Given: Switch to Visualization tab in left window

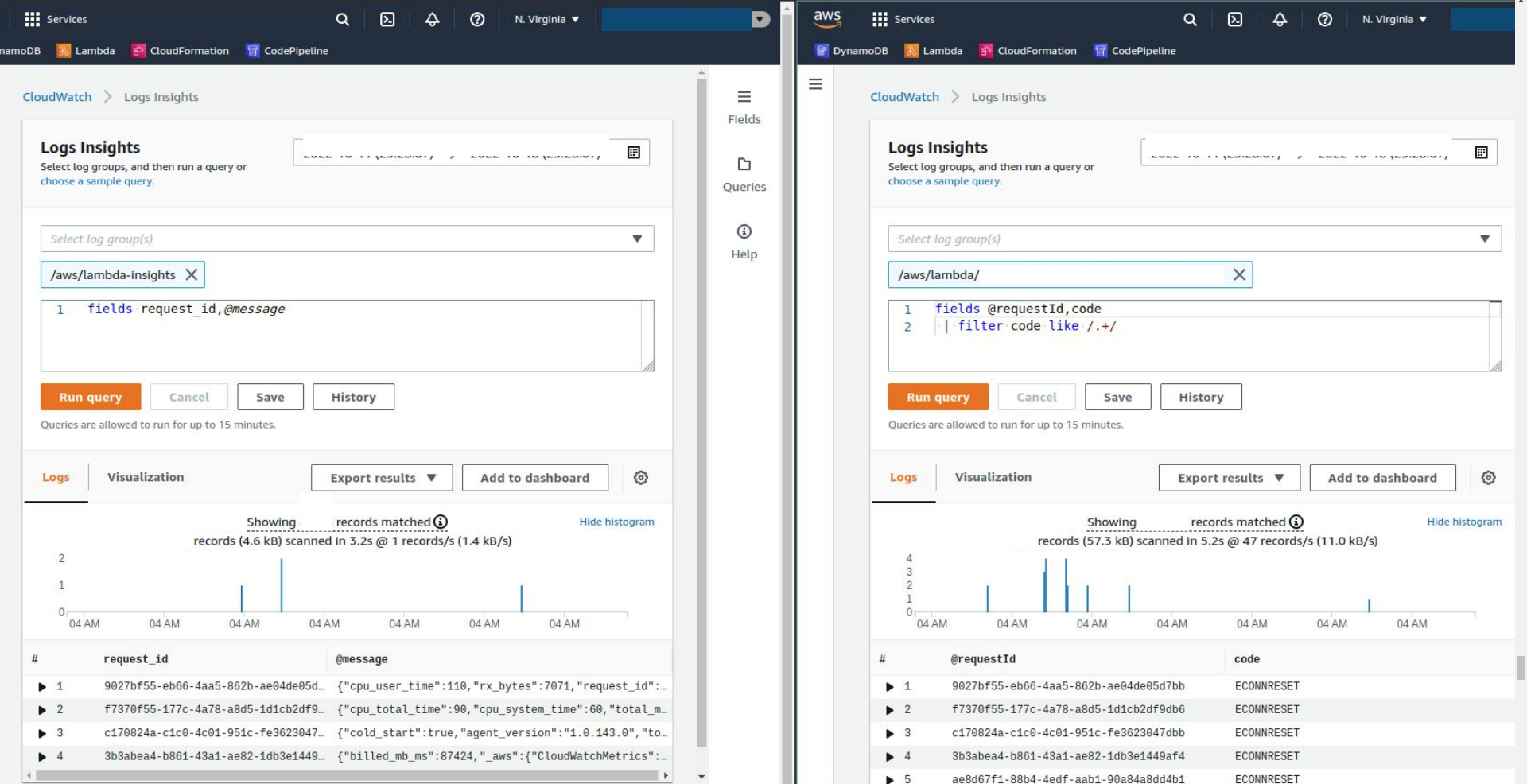Looking at the screenshot, I should [146, 477].
